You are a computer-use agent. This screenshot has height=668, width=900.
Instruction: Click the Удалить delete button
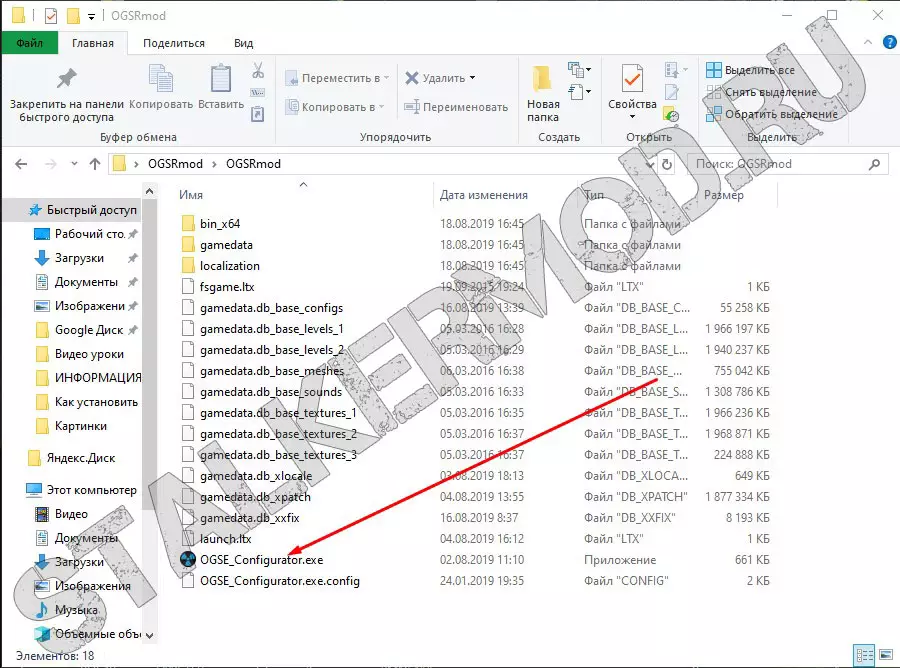pos(440,78)
